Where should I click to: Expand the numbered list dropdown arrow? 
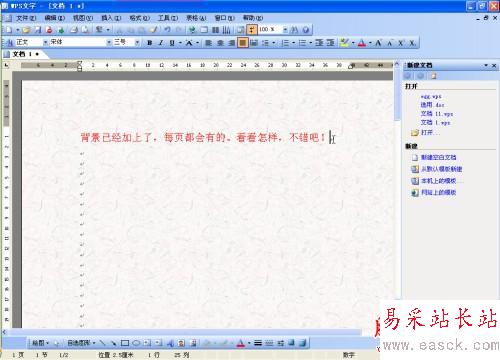point(294,43)
